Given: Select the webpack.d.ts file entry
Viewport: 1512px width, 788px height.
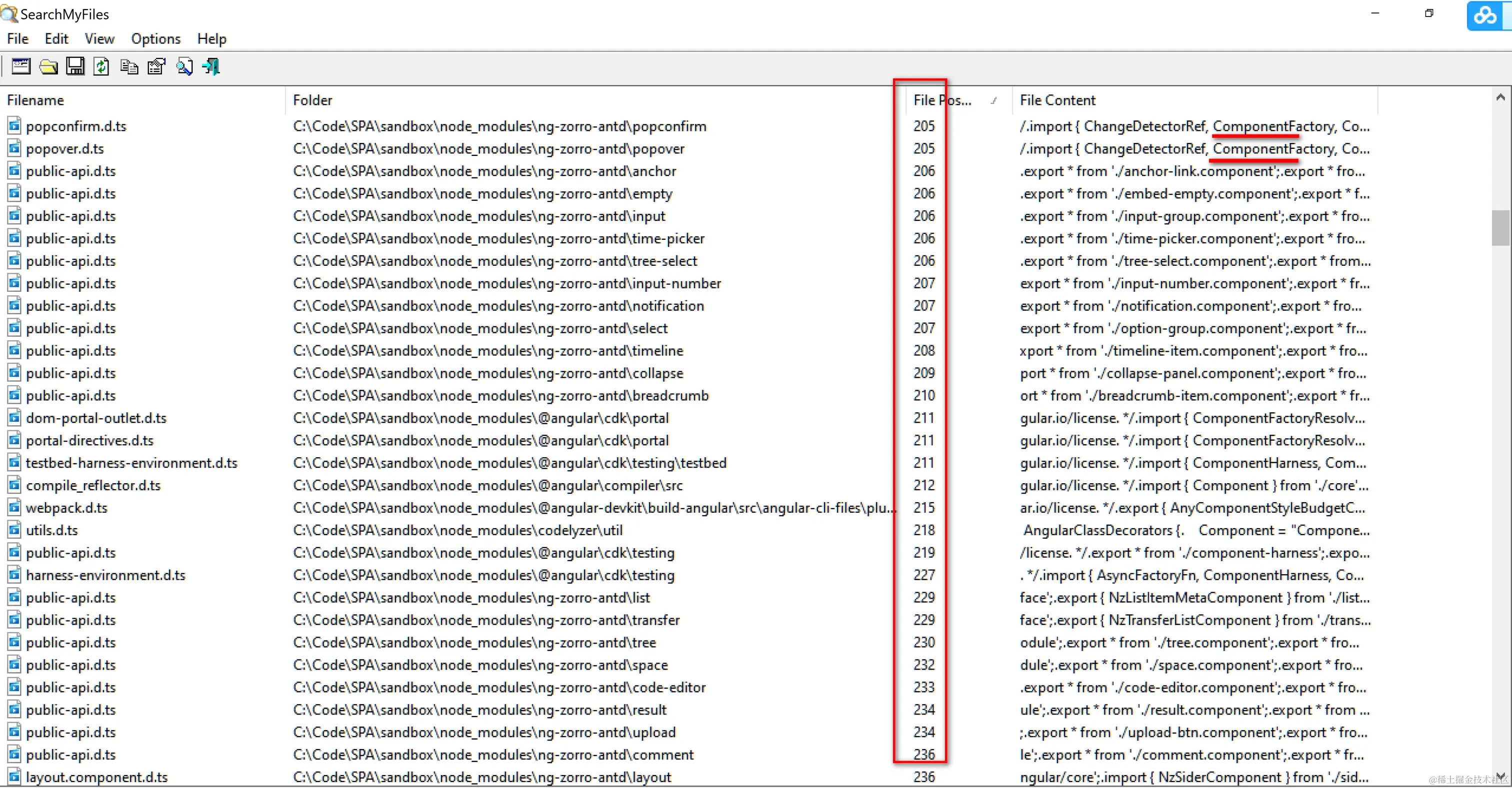Looking at the screenshot, I should 66,508.
